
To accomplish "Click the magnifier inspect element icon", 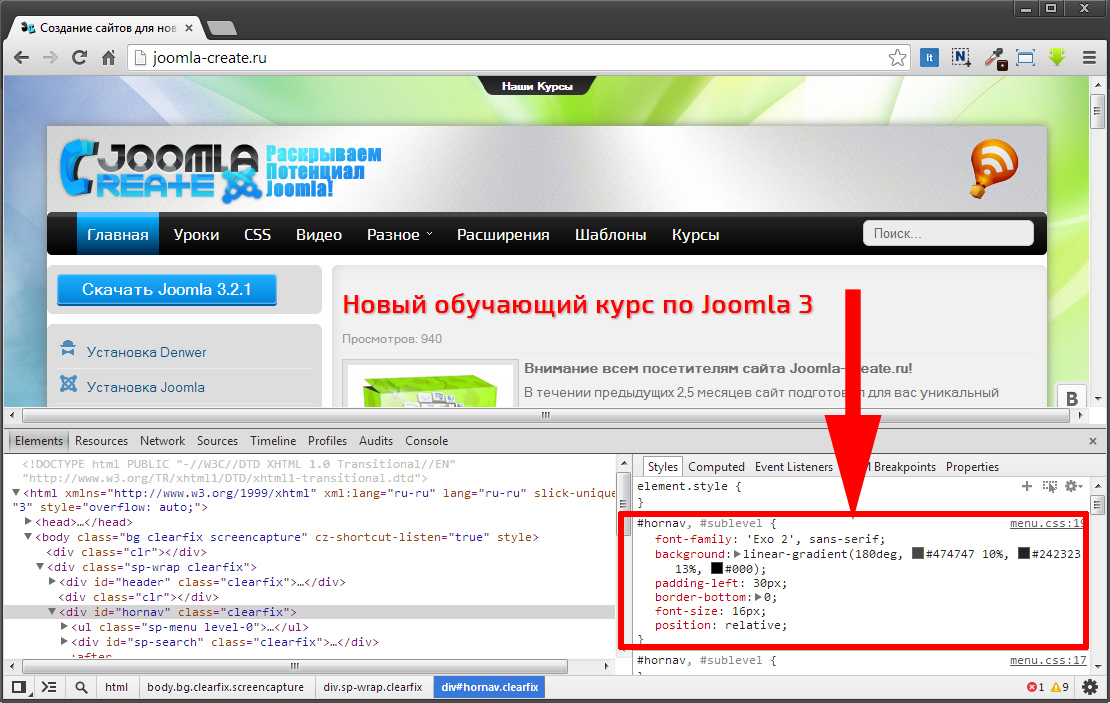I will point(81,687).
